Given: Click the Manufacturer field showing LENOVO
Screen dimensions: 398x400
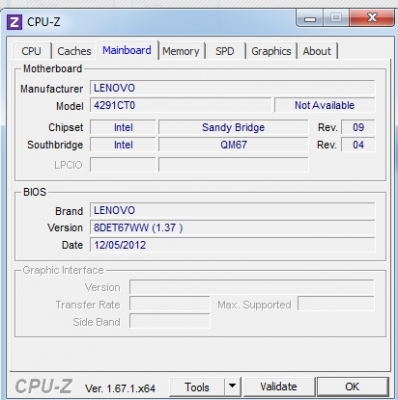Looking at the screenshot, I should (x=233, y=88).
